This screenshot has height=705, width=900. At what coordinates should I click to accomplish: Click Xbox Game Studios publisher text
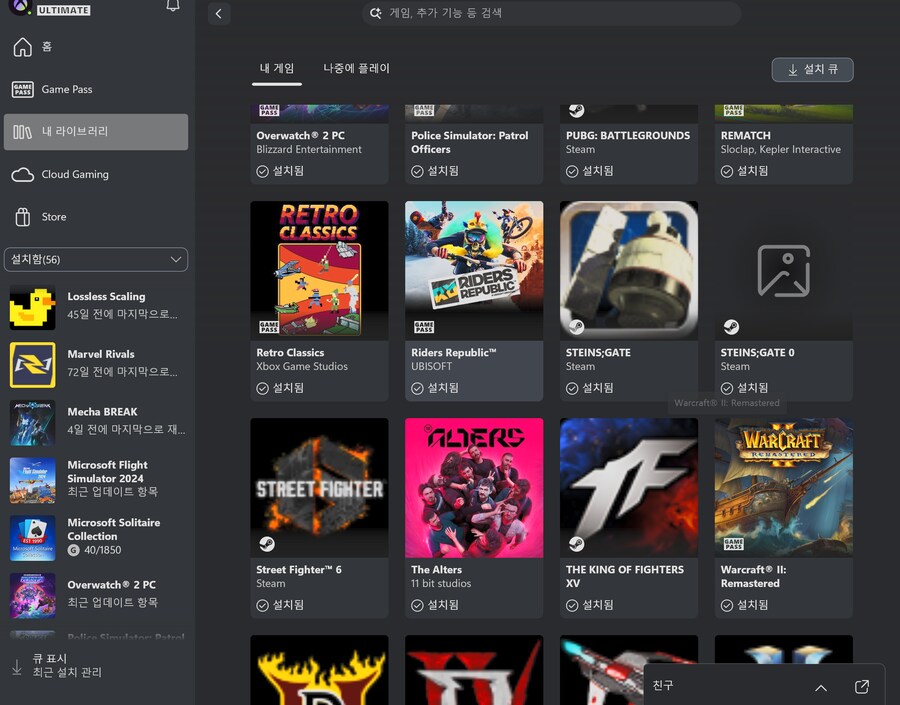(x=302, y=366)
